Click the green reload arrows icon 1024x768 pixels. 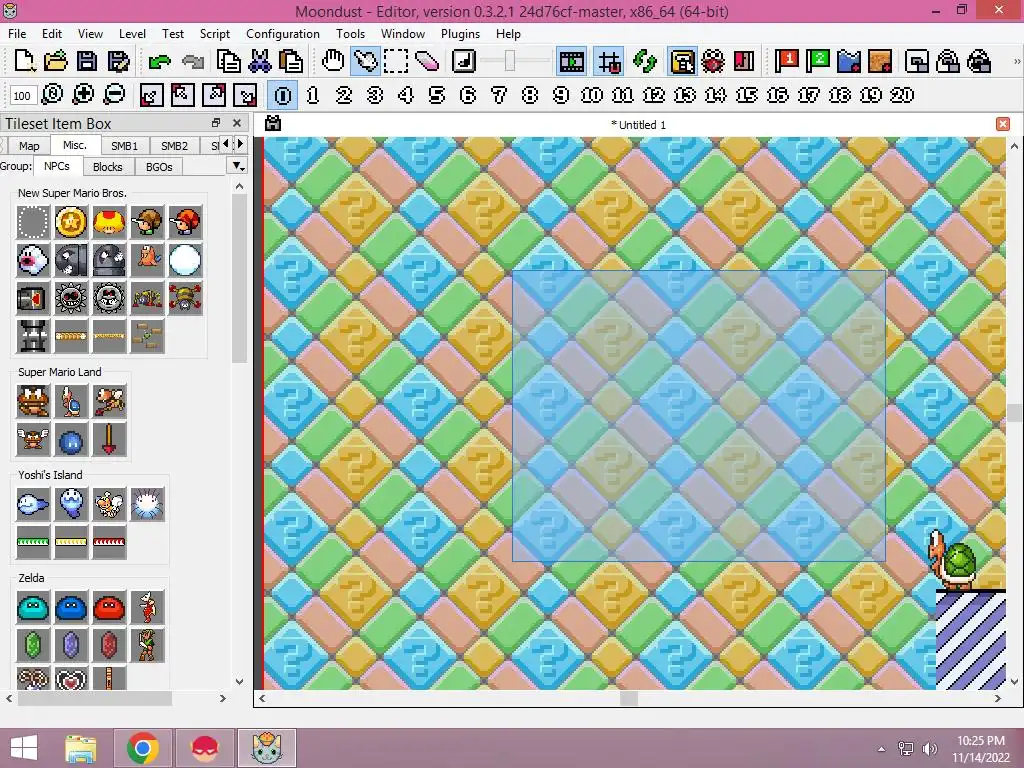pyautogui.click(x=645, y=61)
